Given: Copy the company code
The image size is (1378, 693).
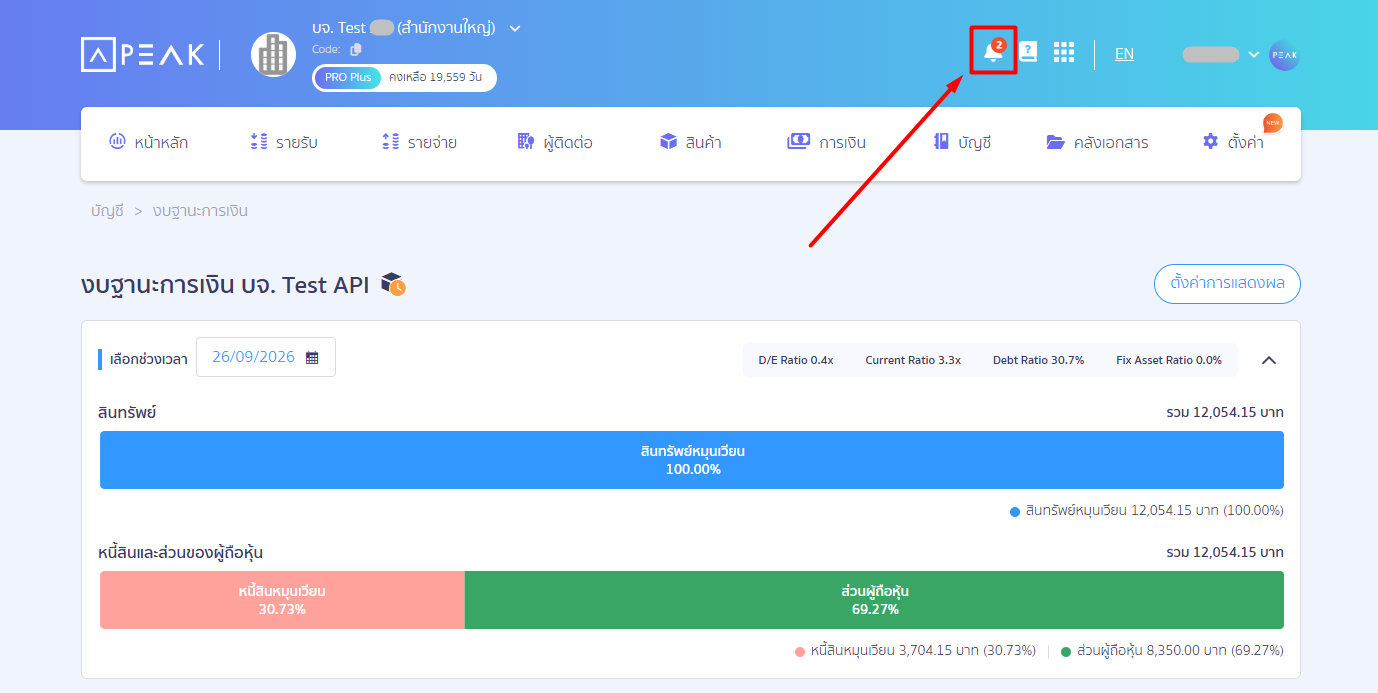Looking at the screenshot, I should [x=356, y=49].
